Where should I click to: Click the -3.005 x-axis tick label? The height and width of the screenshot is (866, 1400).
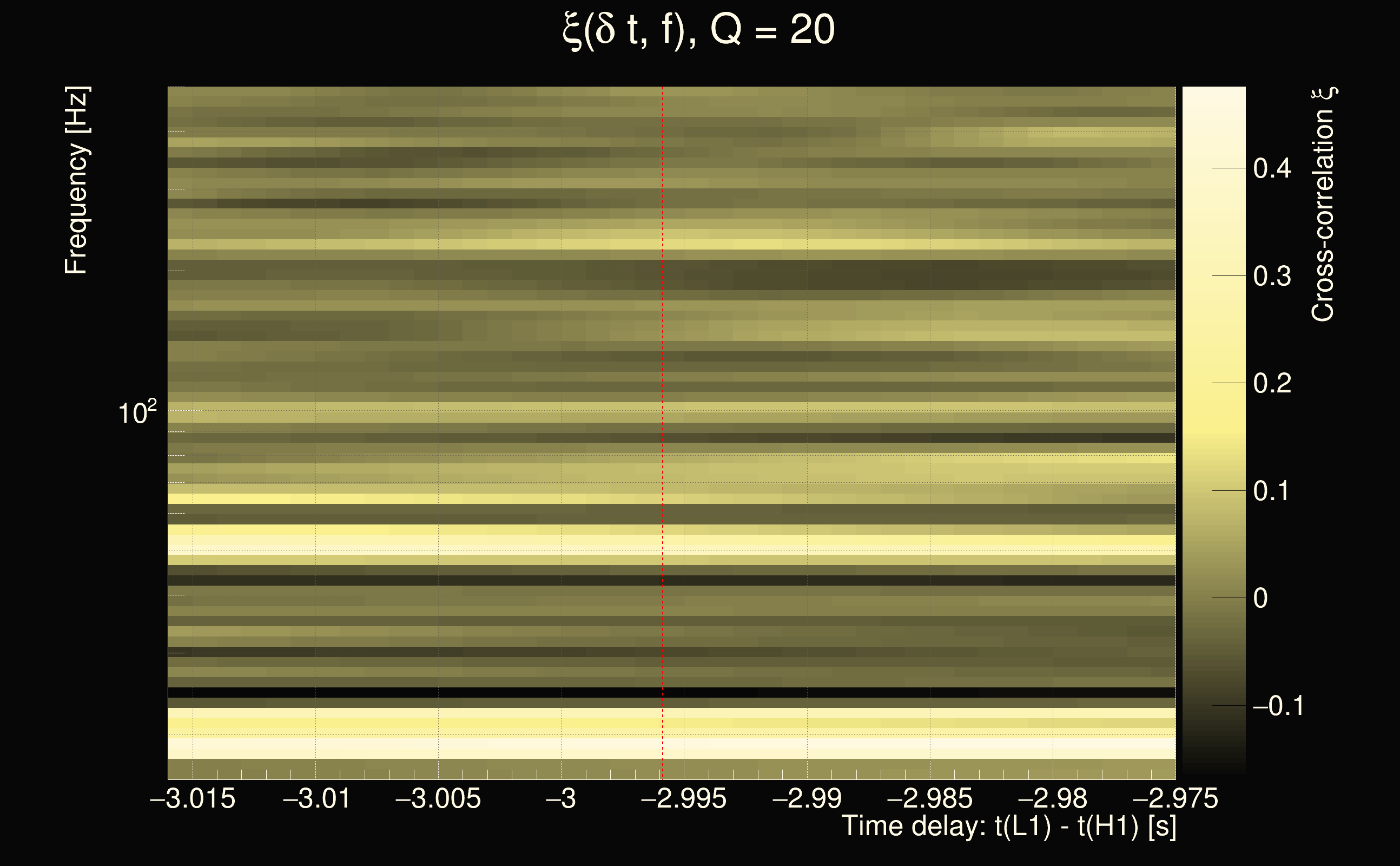pos(438,798)
